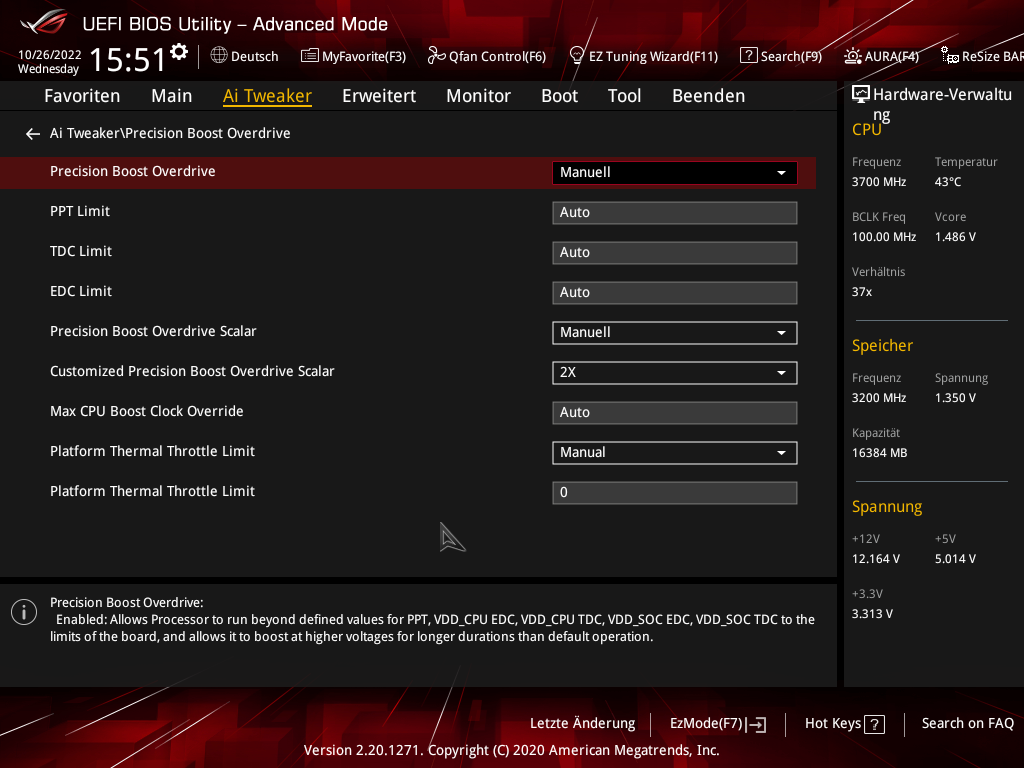The image size is (1024, 768).
Task: Click the 15:51 clock display
Action: (128, 60)
